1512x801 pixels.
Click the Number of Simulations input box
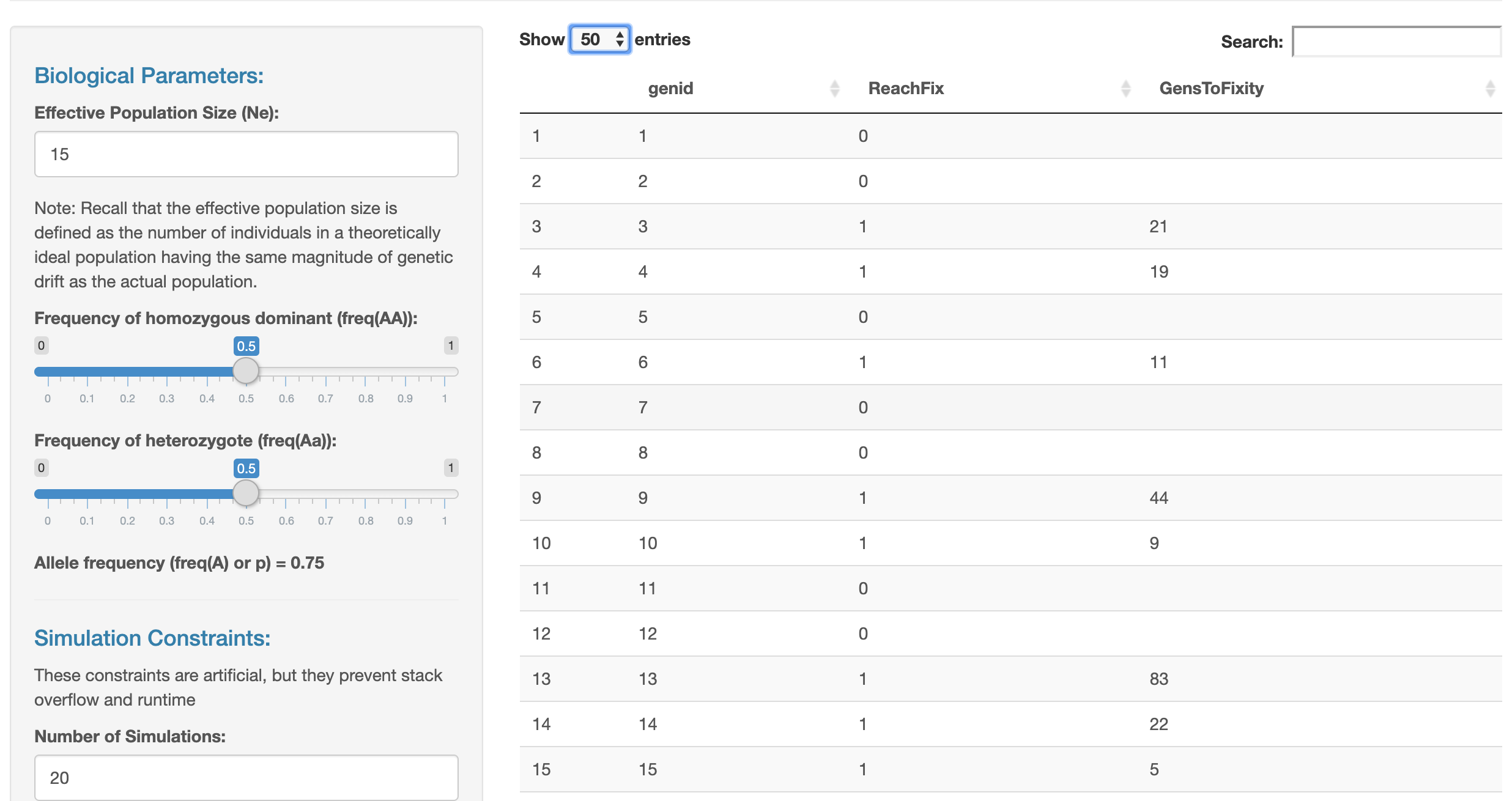pos(246,777)
